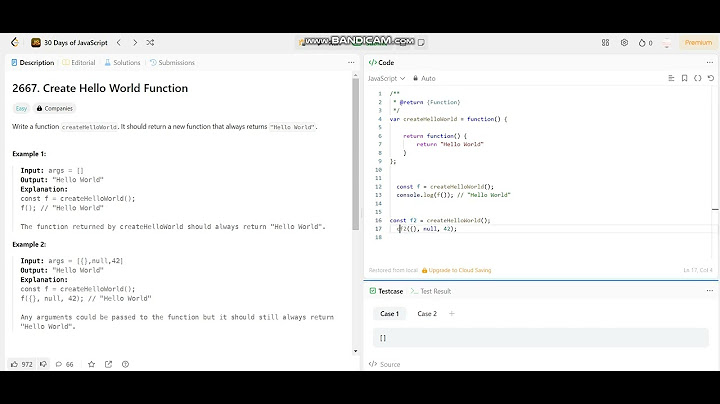
Task: Click the LeetCode logo icon
Action: click(15, 43)
